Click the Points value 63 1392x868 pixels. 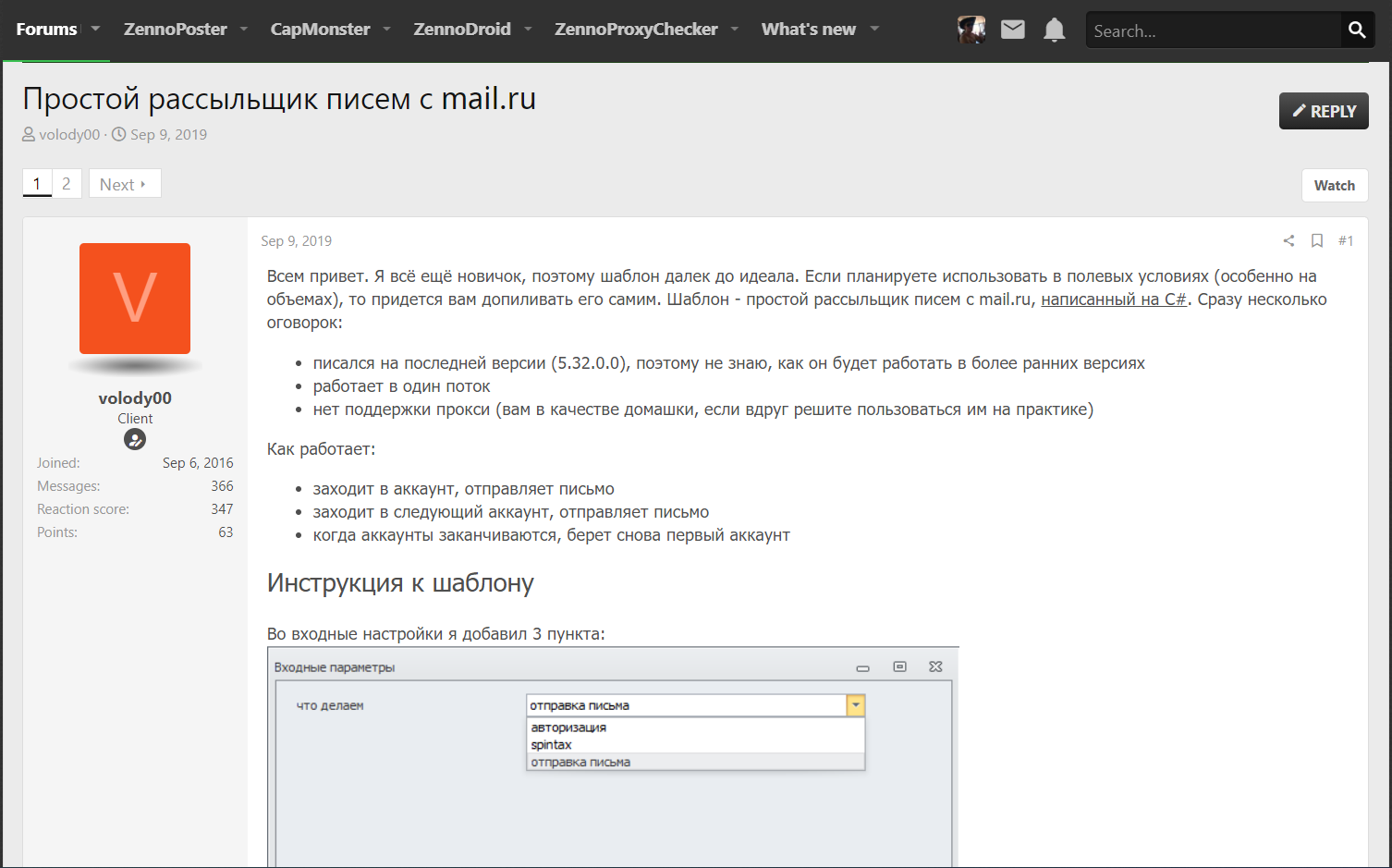(226, 532)
